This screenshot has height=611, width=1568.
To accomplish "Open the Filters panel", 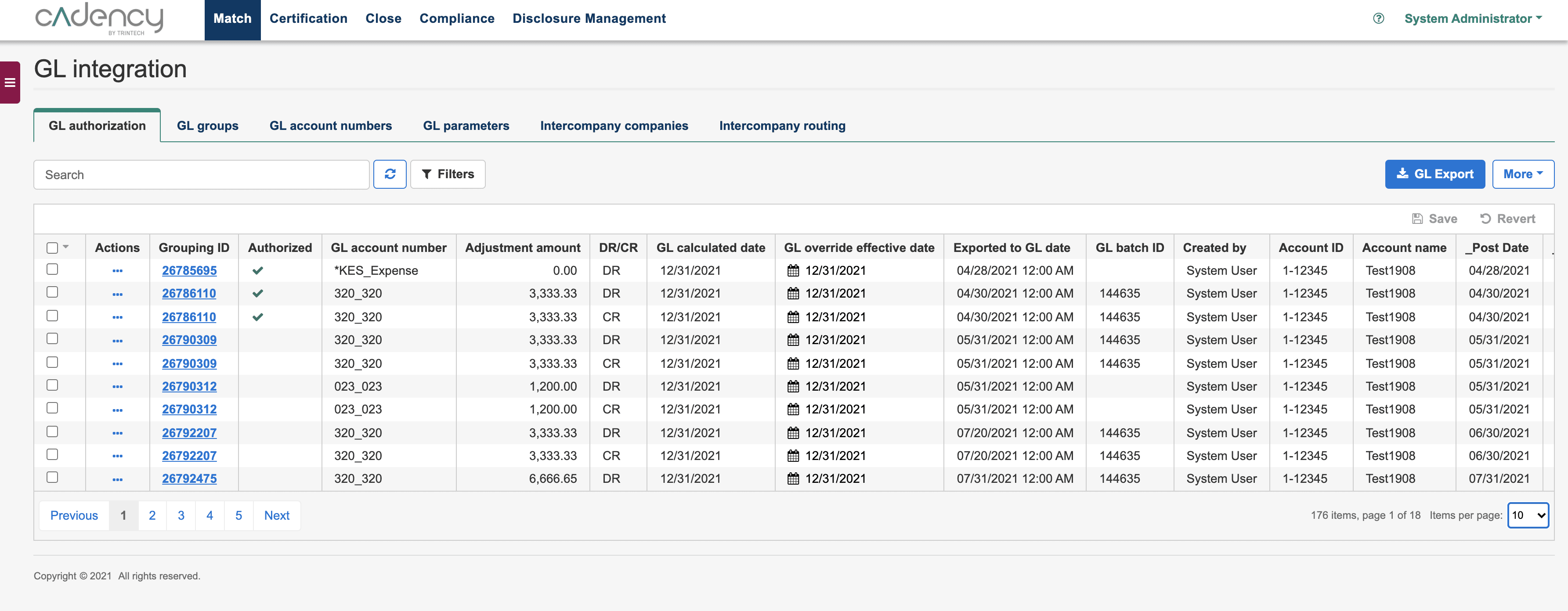I will pyautogui.click(x=448, y=173).
